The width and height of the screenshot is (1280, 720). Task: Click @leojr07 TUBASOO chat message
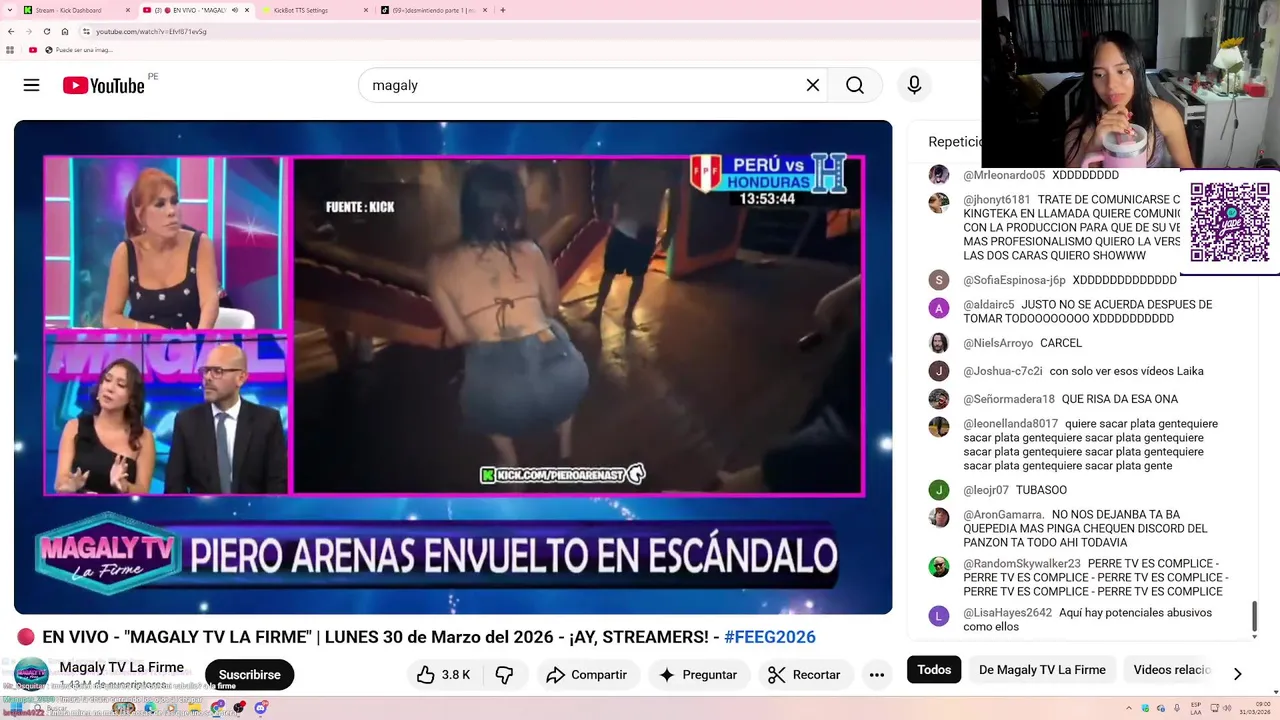click(x=1041, y=490)
